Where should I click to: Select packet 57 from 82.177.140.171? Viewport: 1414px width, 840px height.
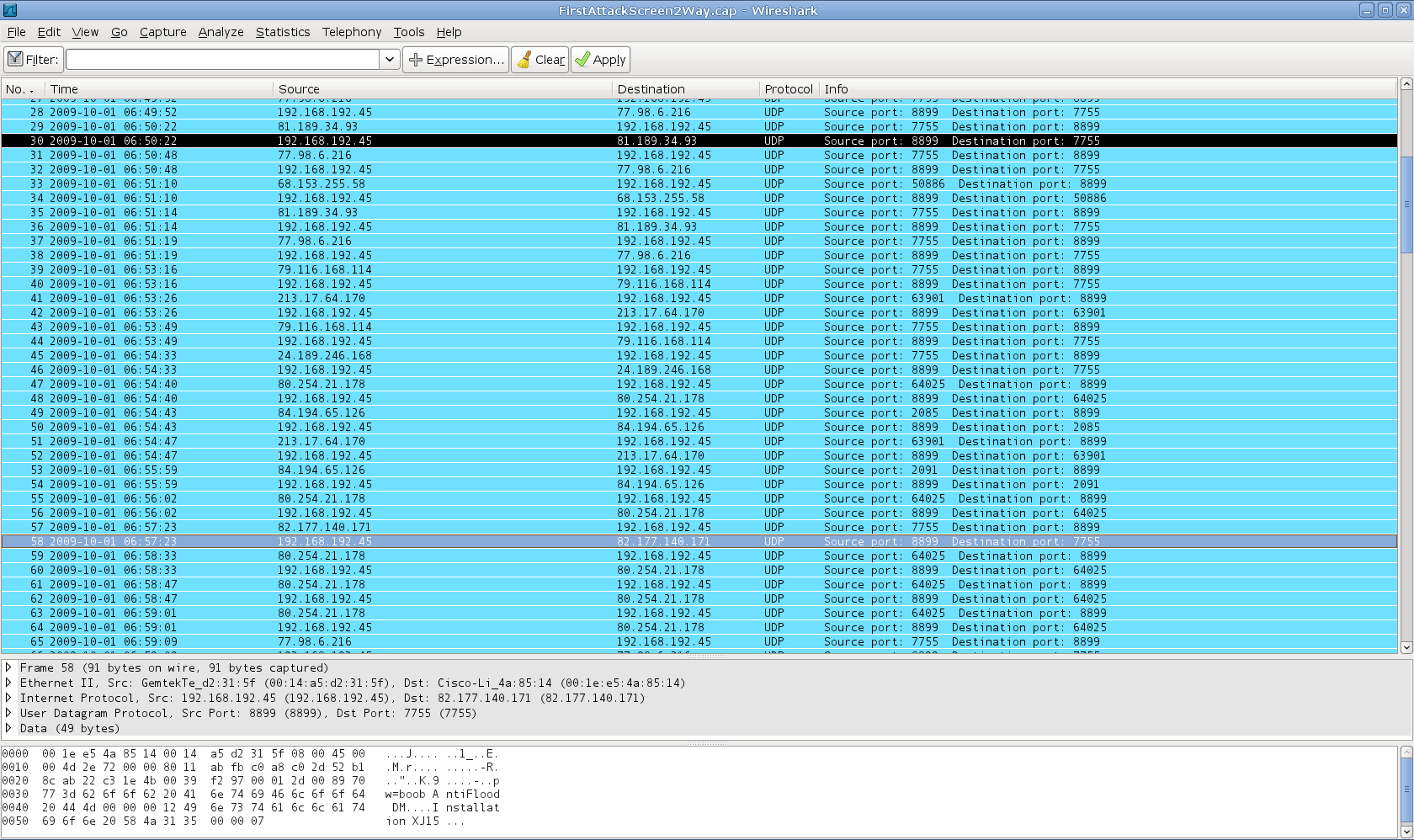point(699,527)
